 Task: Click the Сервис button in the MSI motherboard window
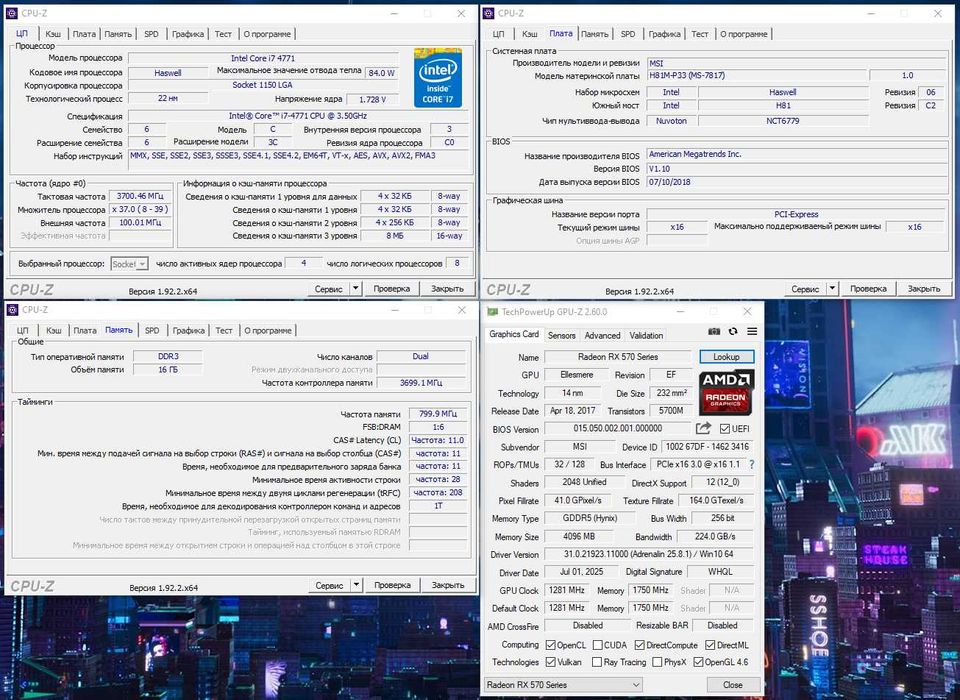click(804, 288)
